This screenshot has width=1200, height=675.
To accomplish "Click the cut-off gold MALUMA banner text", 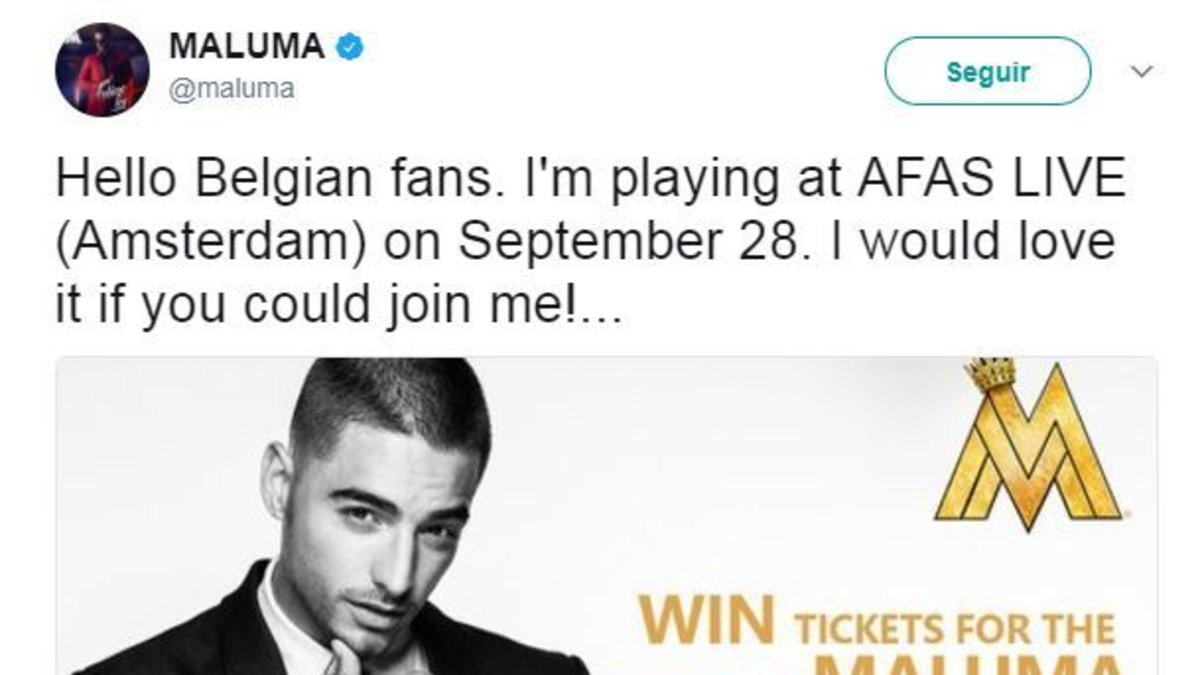I will click(965, 665).
